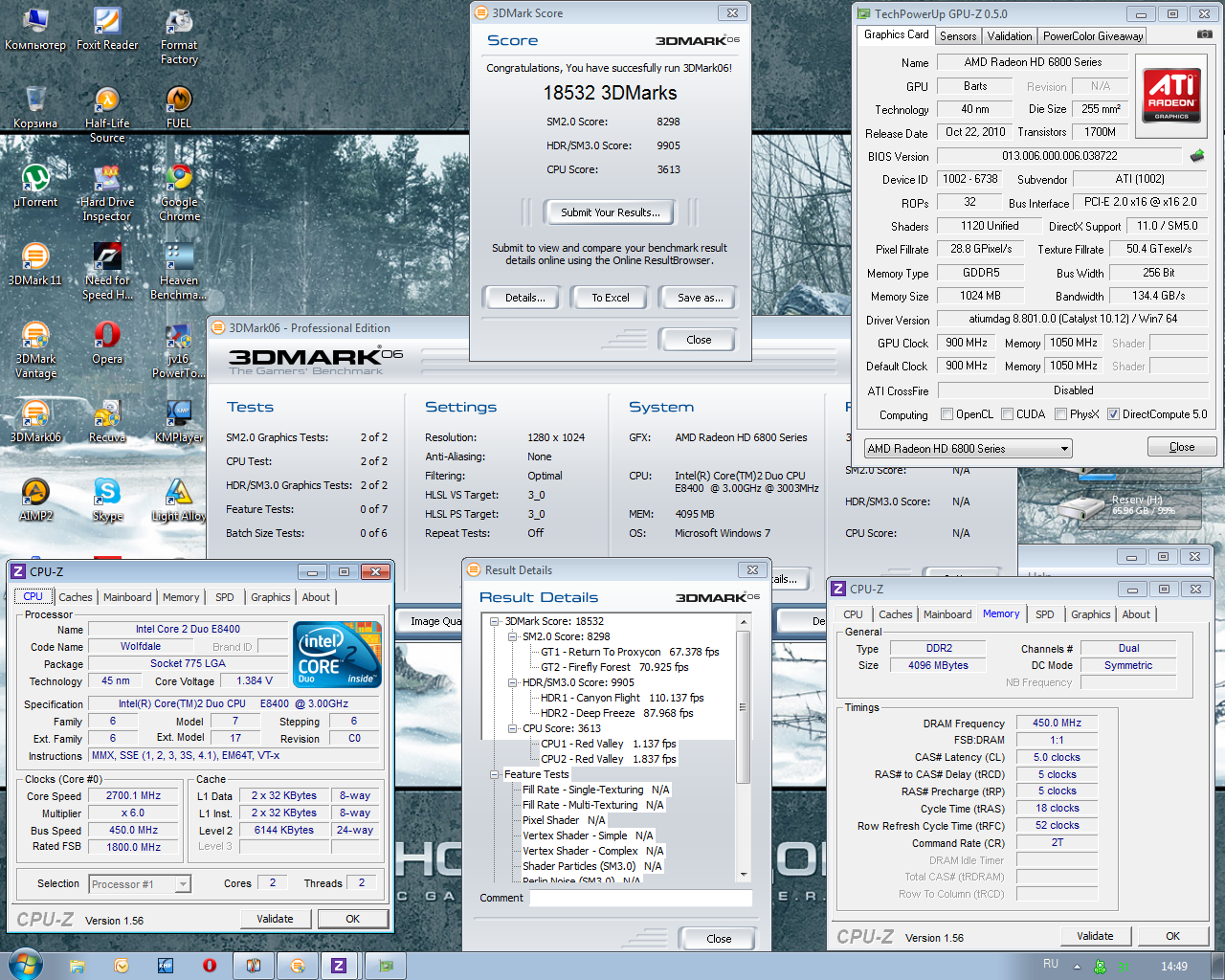
Task: Click the Result Details scrollbar thumb
Action: point(744,706)
